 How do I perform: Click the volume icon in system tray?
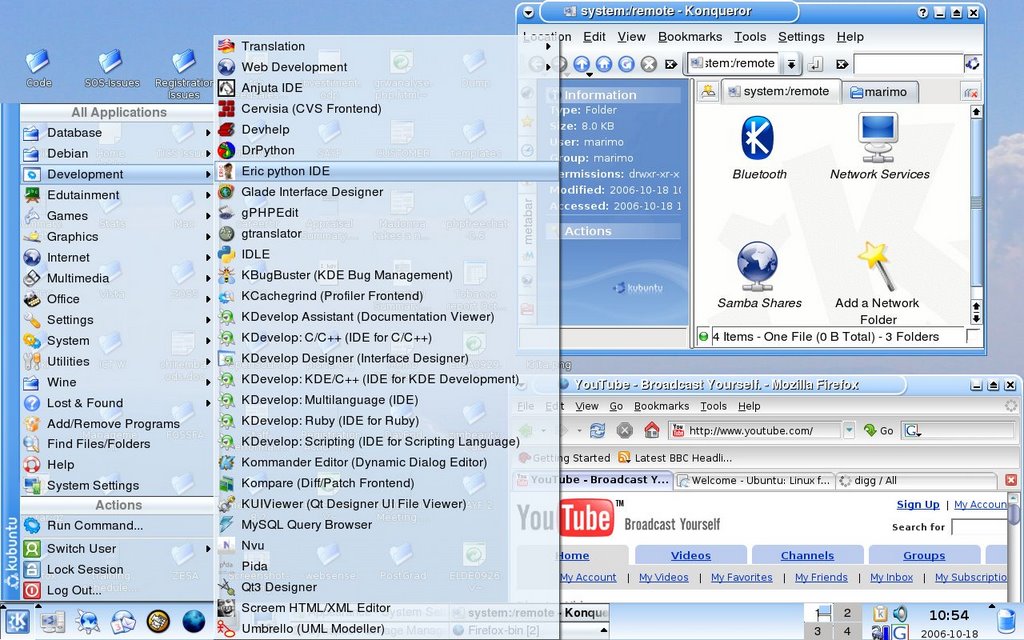point(900,613)
